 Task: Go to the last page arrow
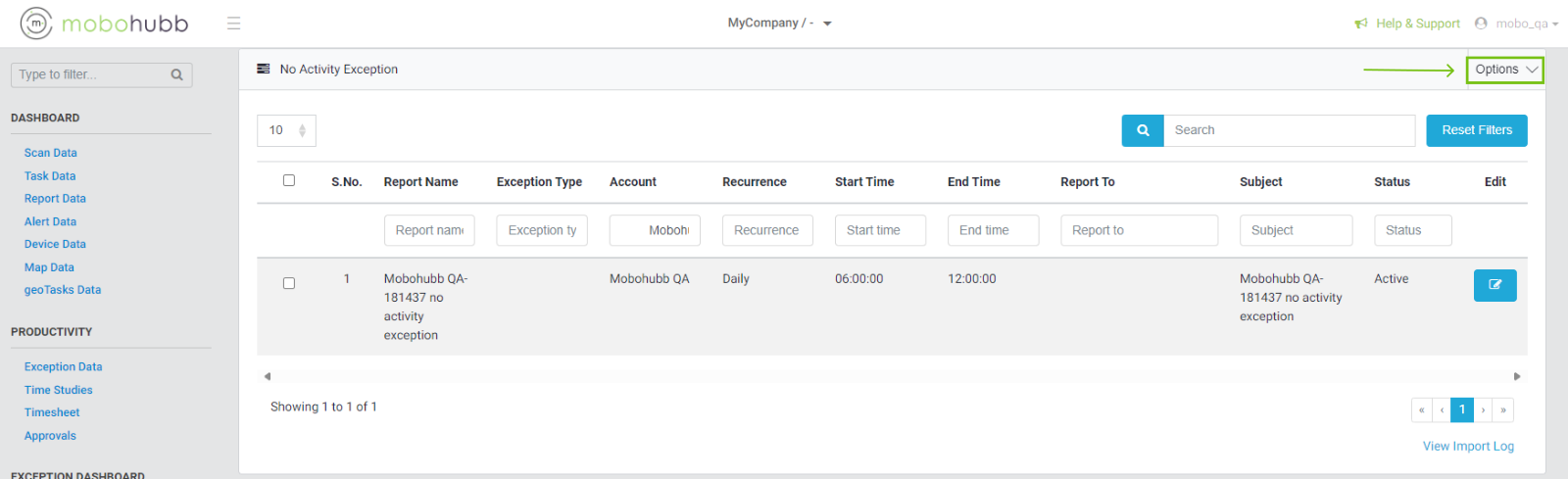[1503, 409]
